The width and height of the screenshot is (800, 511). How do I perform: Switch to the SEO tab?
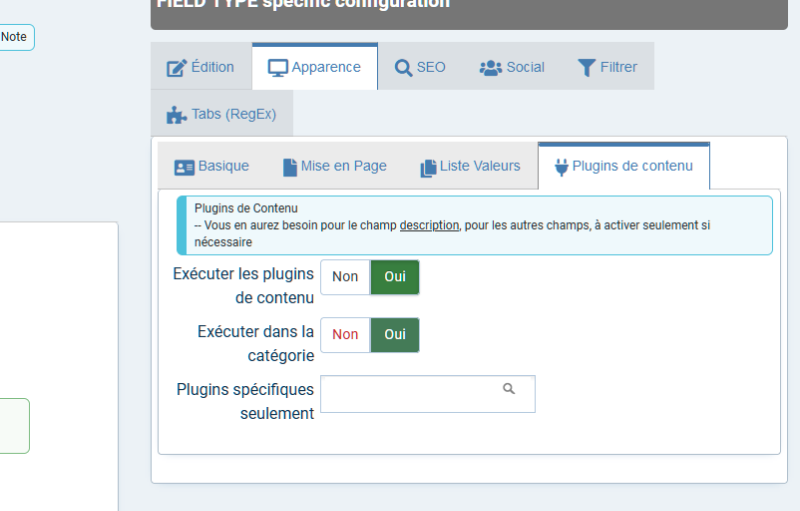point(421,67)
